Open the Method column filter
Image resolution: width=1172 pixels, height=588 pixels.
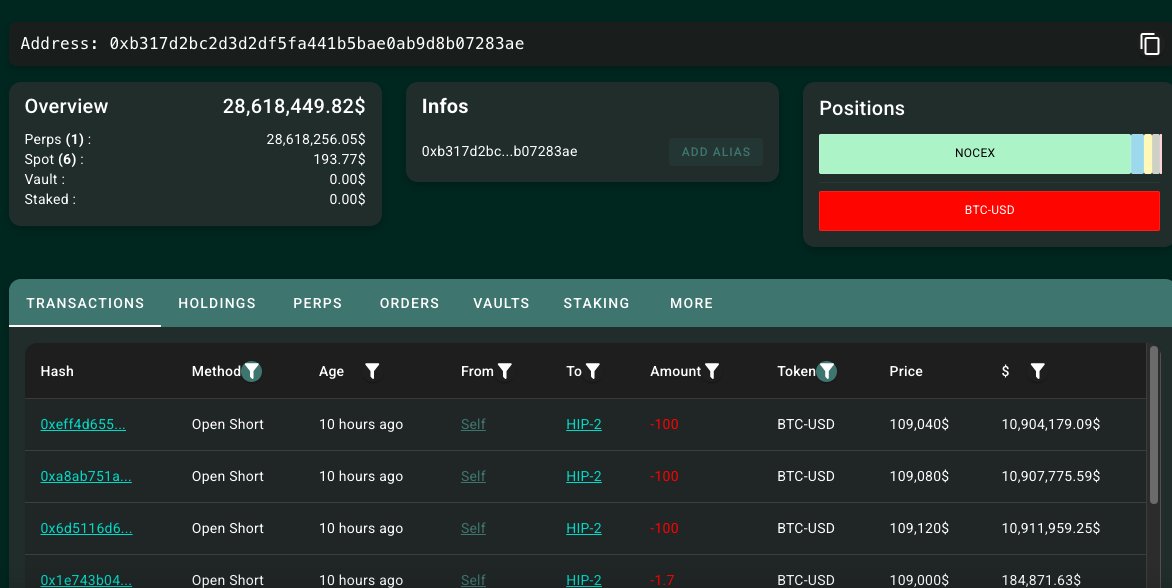[x=252, y=371]
